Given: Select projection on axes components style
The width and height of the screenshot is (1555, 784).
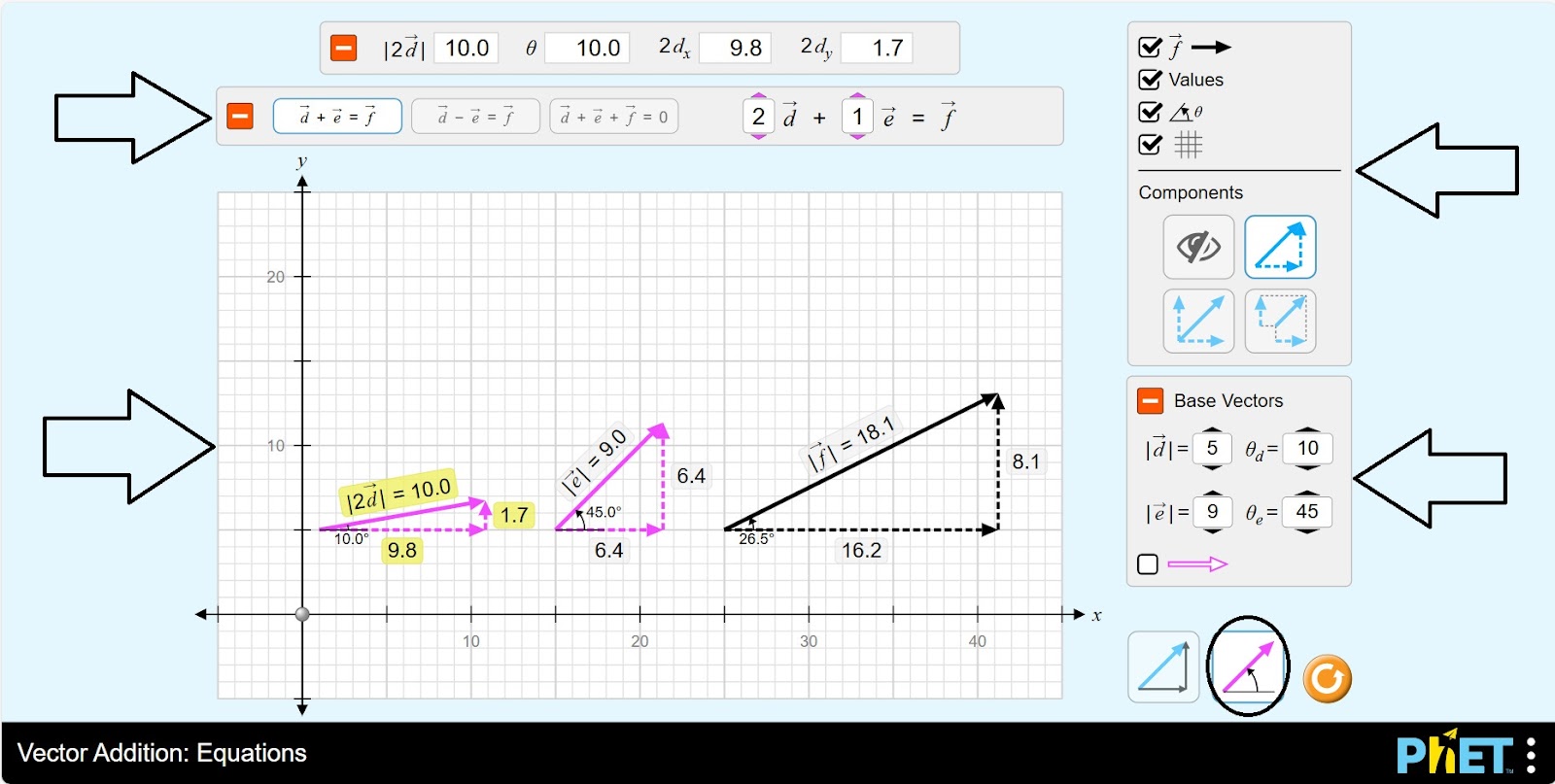Looking at the screenshot, I should [x=1280, y=321].
